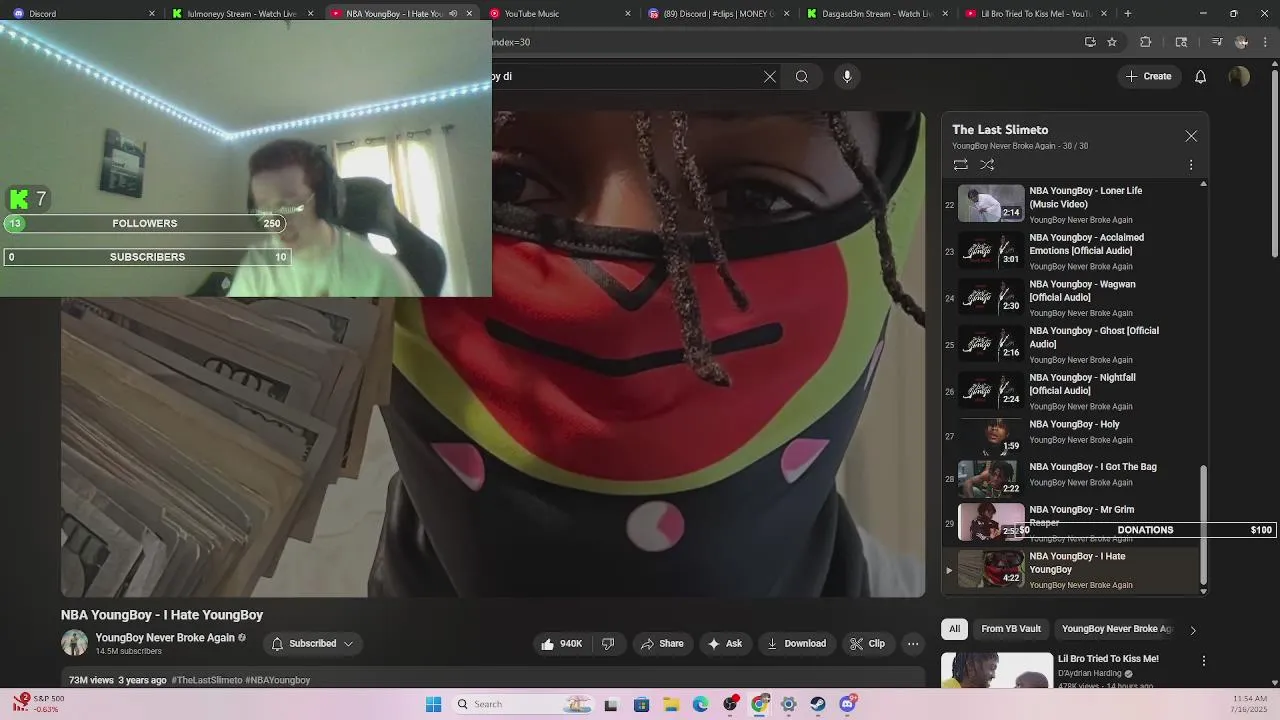Viewport: 1280px width, 720px height.
Task: Open Windows Start menu
Action: coord(433,704)
